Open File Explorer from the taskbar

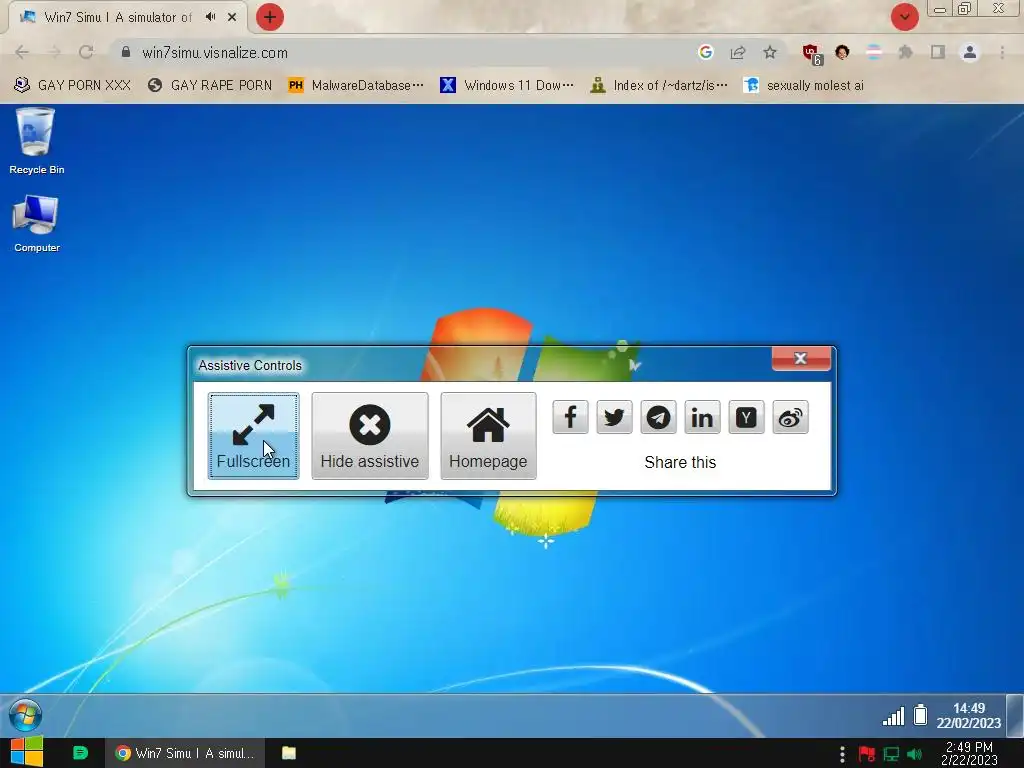pyautogui.click(x=289, y=753)
